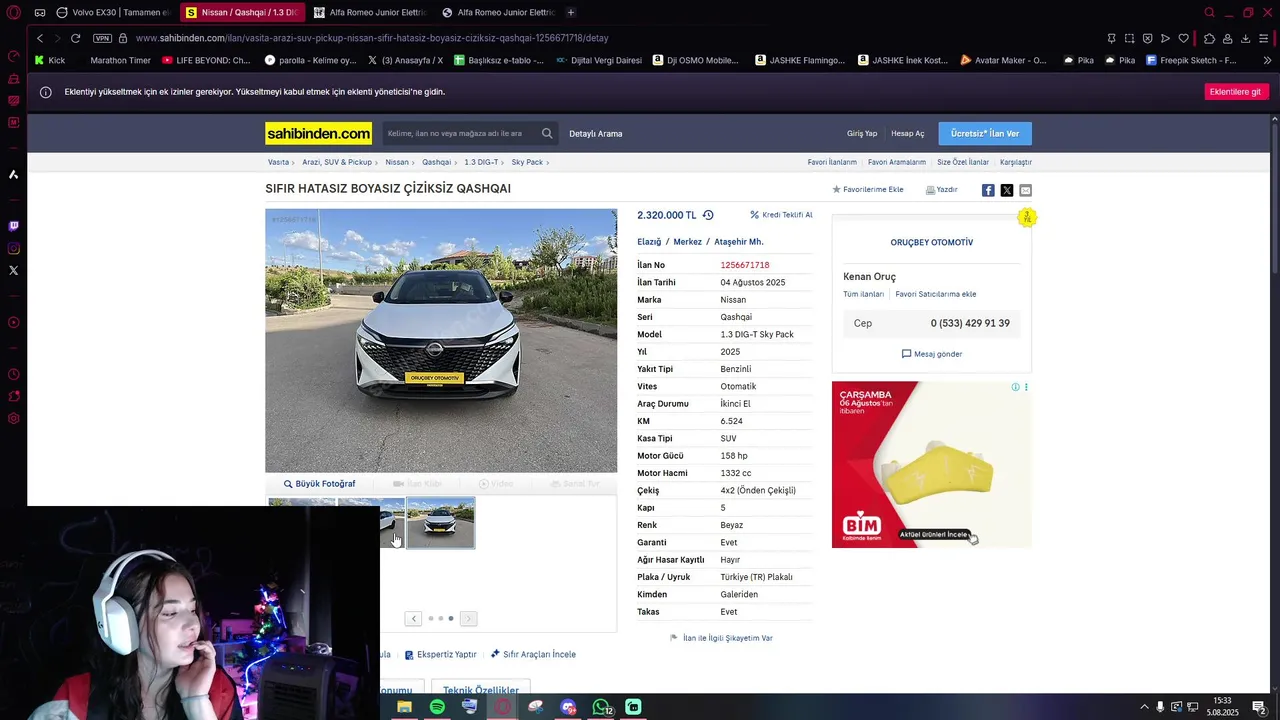Image resolution: width=1280 pixels, height=720 pixels.
Task: Bookmark page with the heart icon
Action: tap(1183, 38)
